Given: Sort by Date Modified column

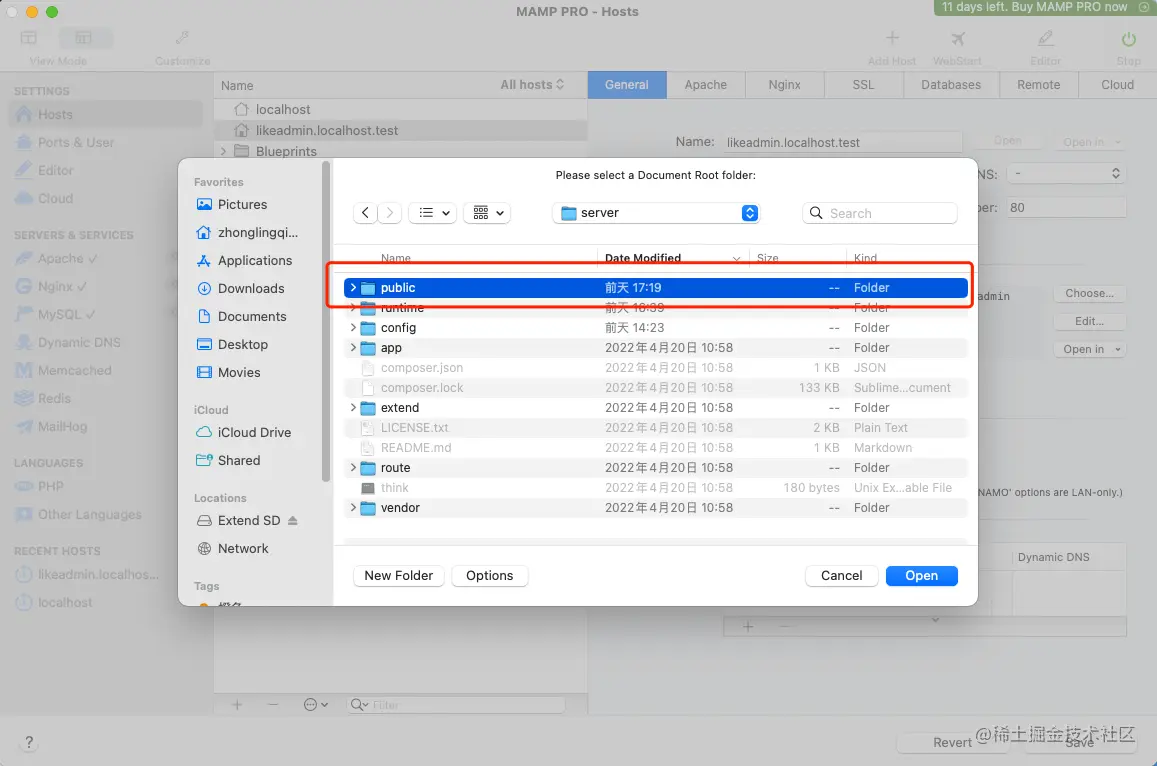Looking at the screenshot, I should [672, 258].
